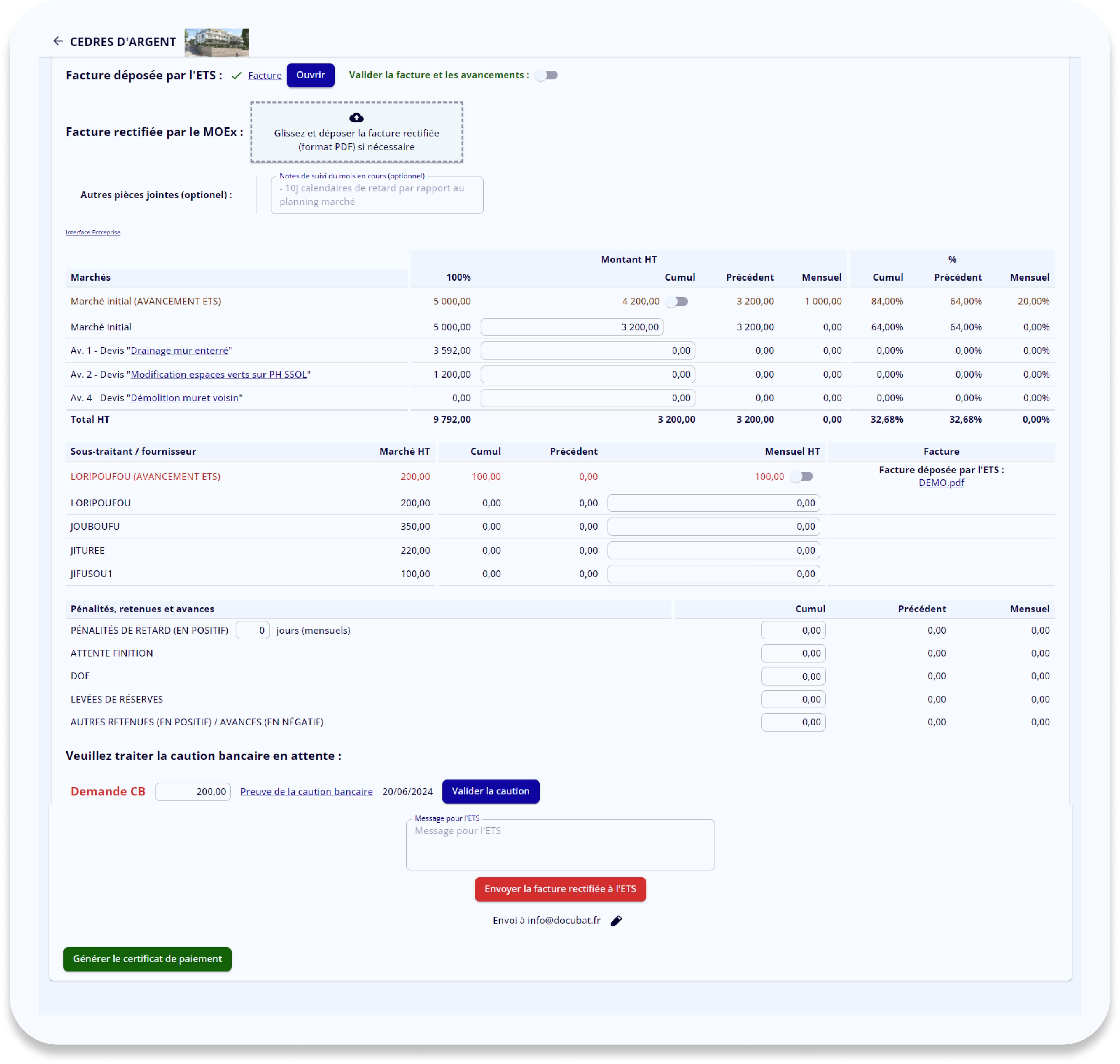1120x1064 pixels.
Task: Open 'Preuve de la caution bancaire'
Action: [x=306, y=791]
